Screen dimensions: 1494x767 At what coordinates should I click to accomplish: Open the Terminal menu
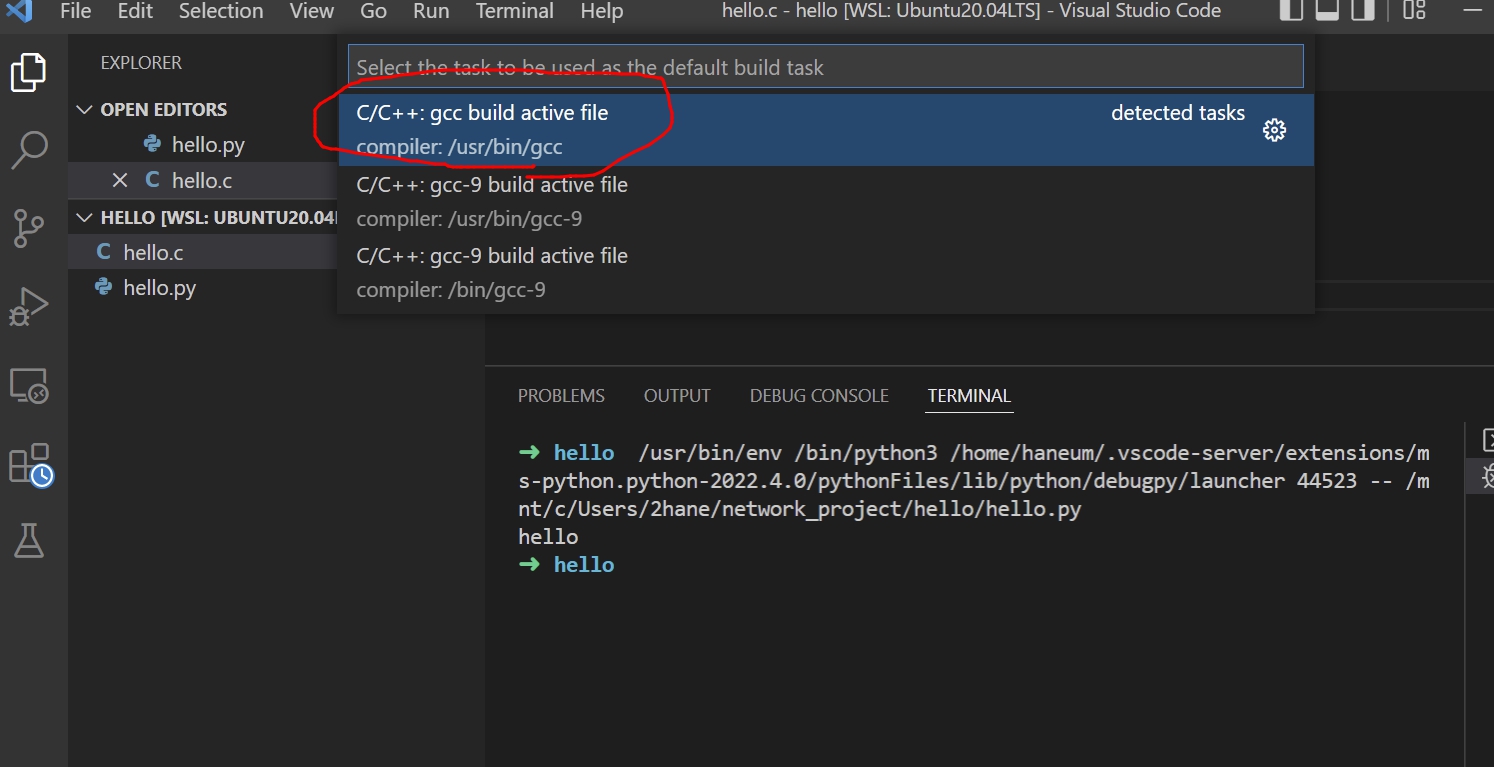tap(513, 11)
